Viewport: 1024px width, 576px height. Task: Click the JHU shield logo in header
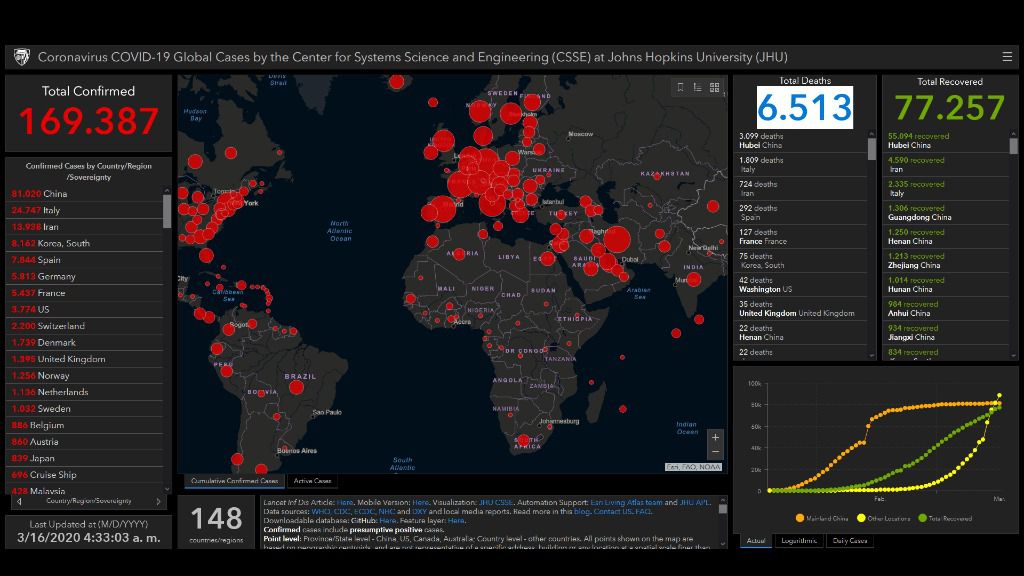[22, 57]
